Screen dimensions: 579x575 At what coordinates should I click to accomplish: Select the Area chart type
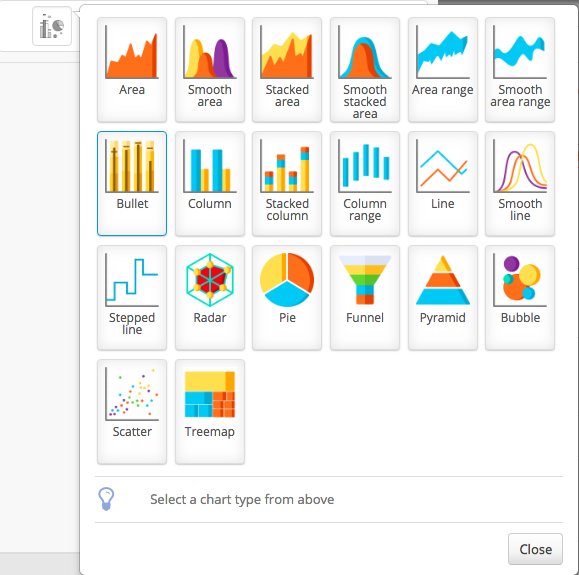132,69
